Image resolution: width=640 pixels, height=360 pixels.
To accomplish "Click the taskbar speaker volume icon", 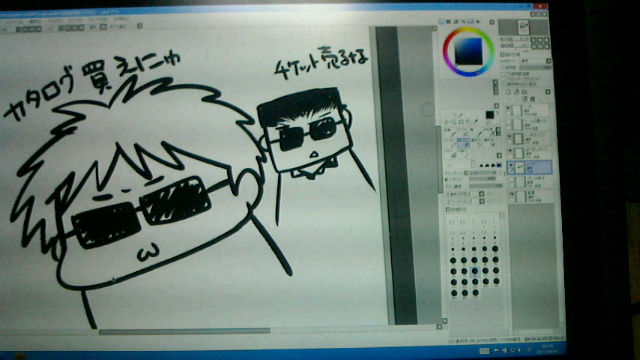I will point(520,350).
